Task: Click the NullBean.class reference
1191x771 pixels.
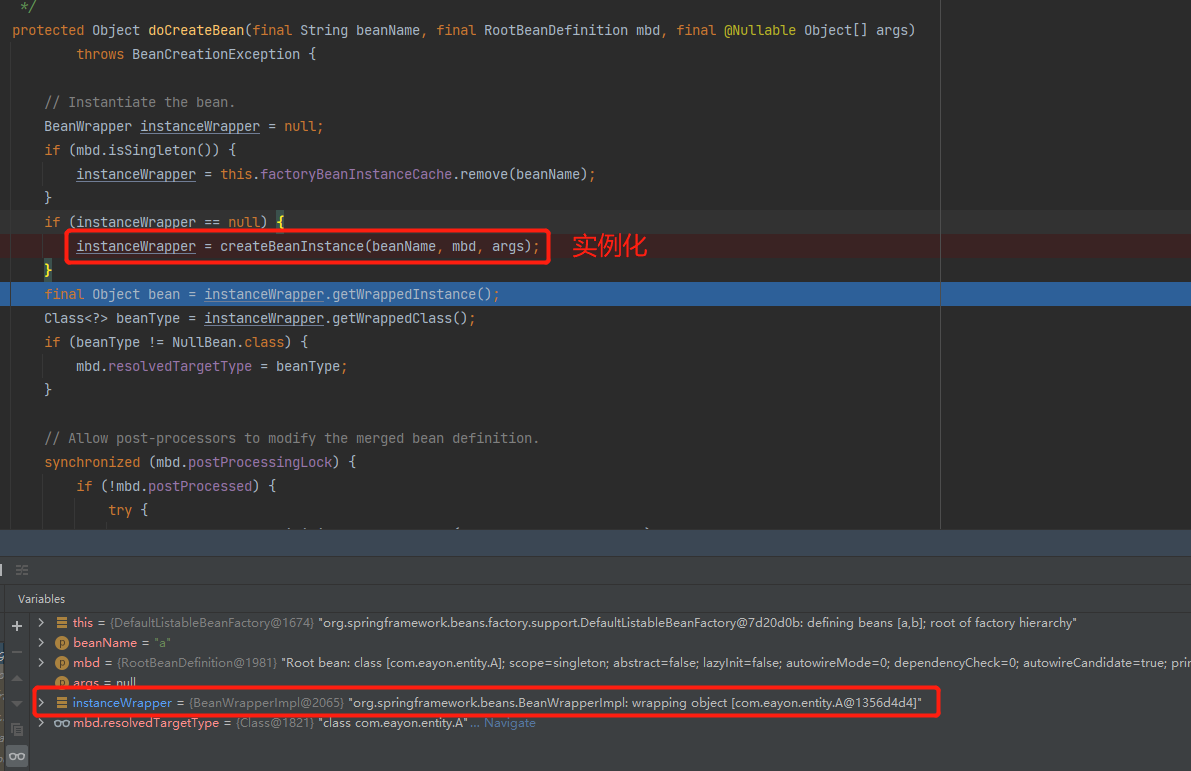Action: tap(228, 342)
